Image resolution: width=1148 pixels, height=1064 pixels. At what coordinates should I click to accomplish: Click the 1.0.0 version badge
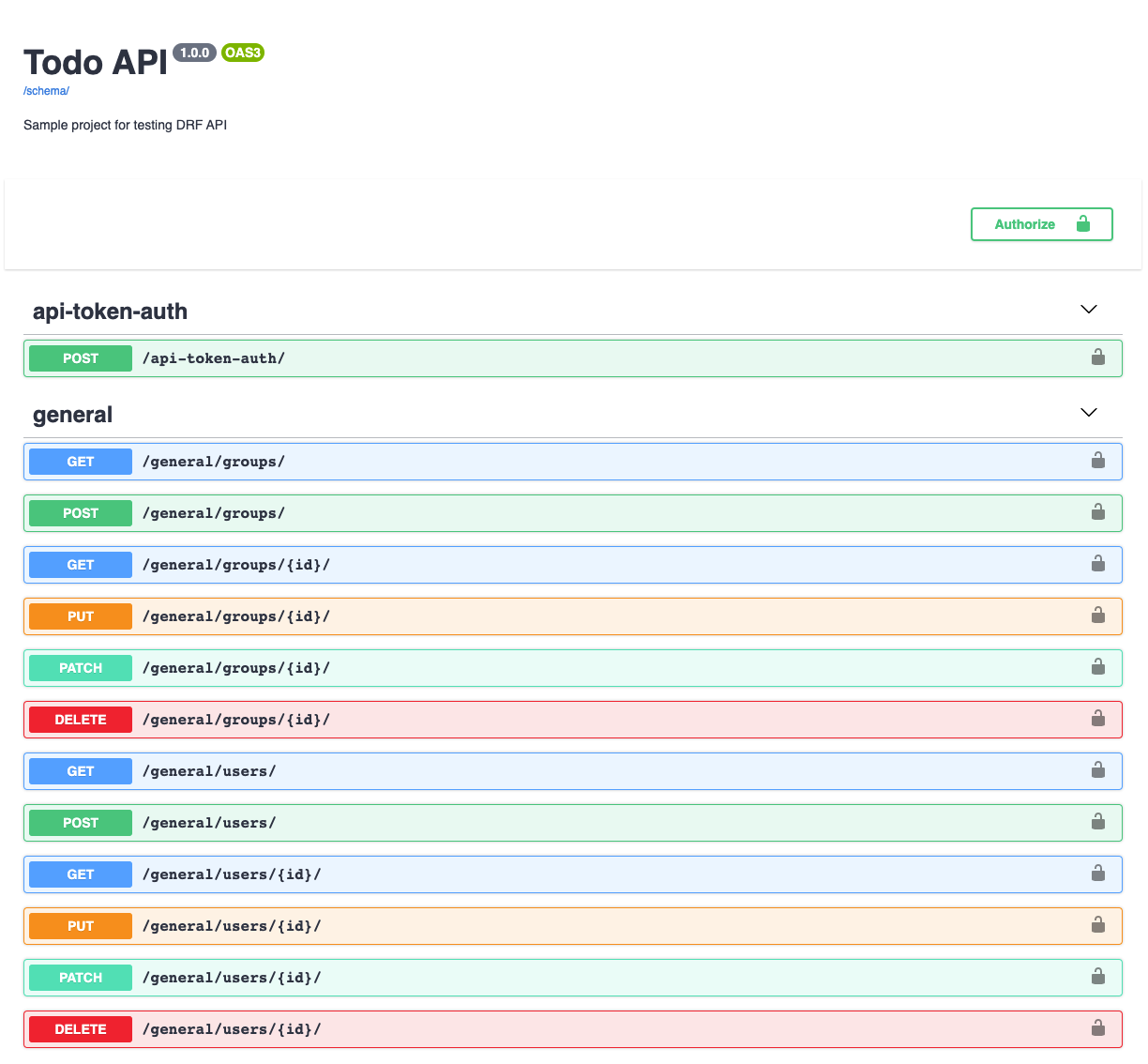point(194,53)
